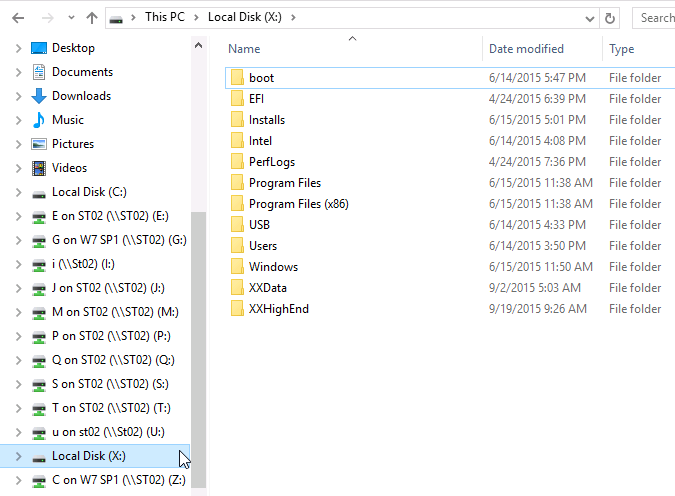Click the Videos film icon in sidebar
Viewport: 675px width, 496px height.
tap(39, 168)
